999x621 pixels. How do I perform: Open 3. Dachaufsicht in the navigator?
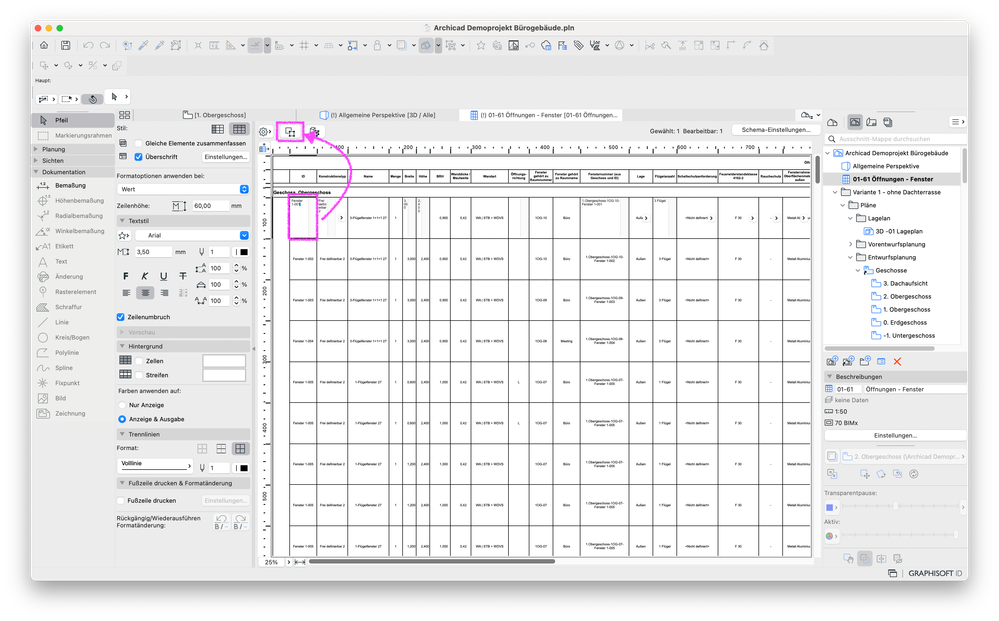tap(905, 283)
